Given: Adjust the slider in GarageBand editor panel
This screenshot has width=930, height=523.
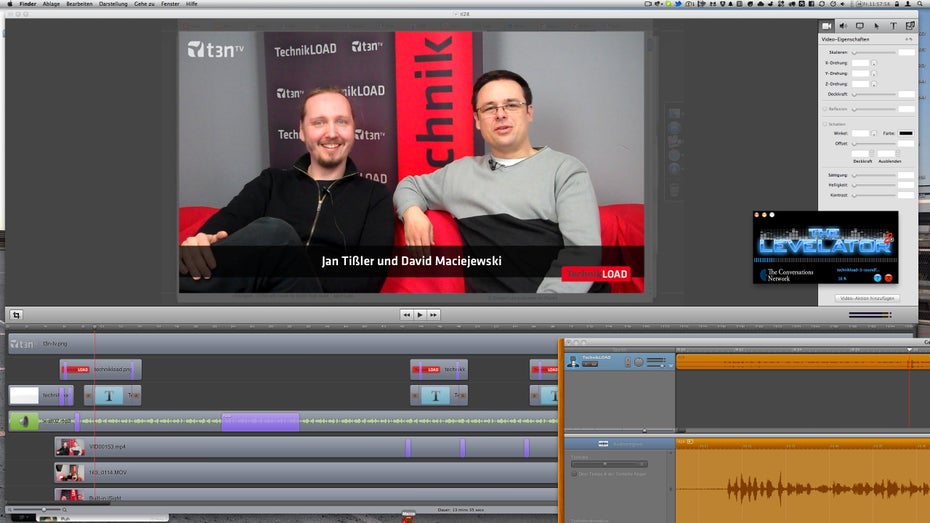Looking at the screenshot, I should (609, 464).
